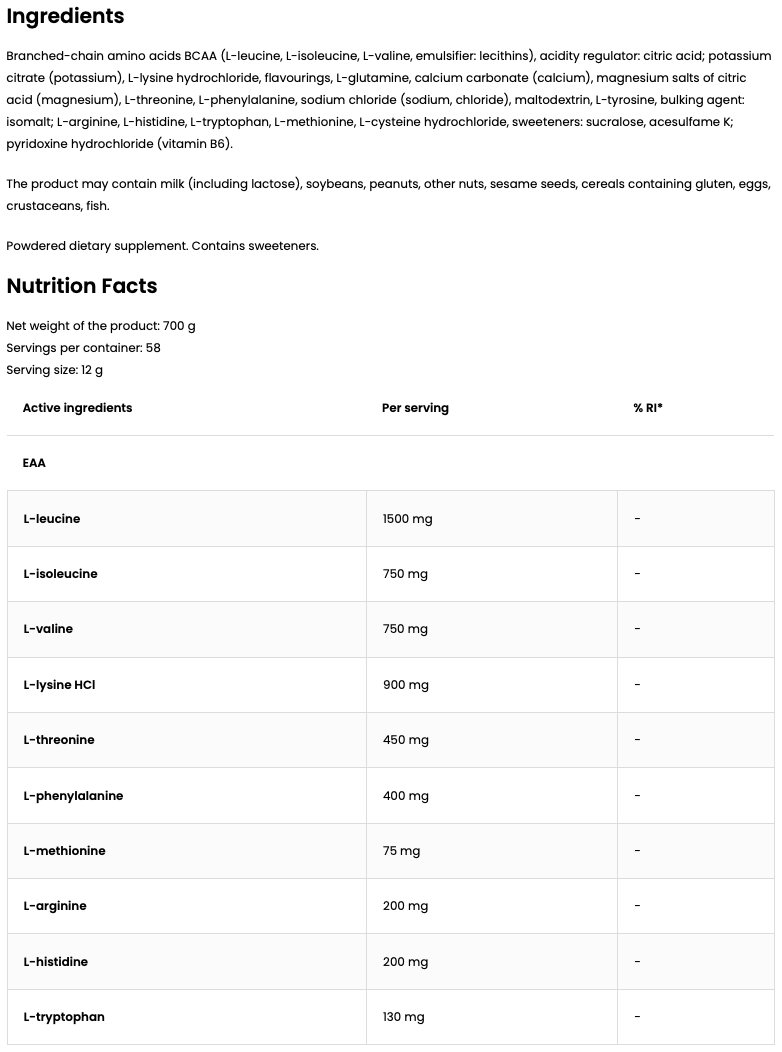Click the L-valine row label
Screen dimensions: 782x1052
(48, 629)
